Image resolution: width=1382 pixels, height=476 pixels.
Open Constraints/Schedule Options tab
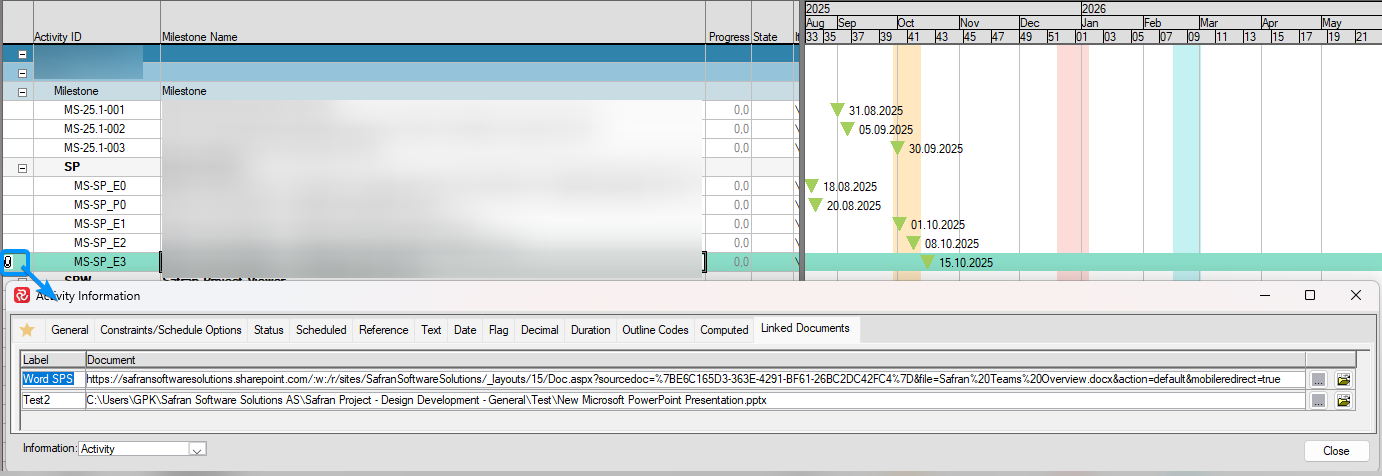click(171, 330)
